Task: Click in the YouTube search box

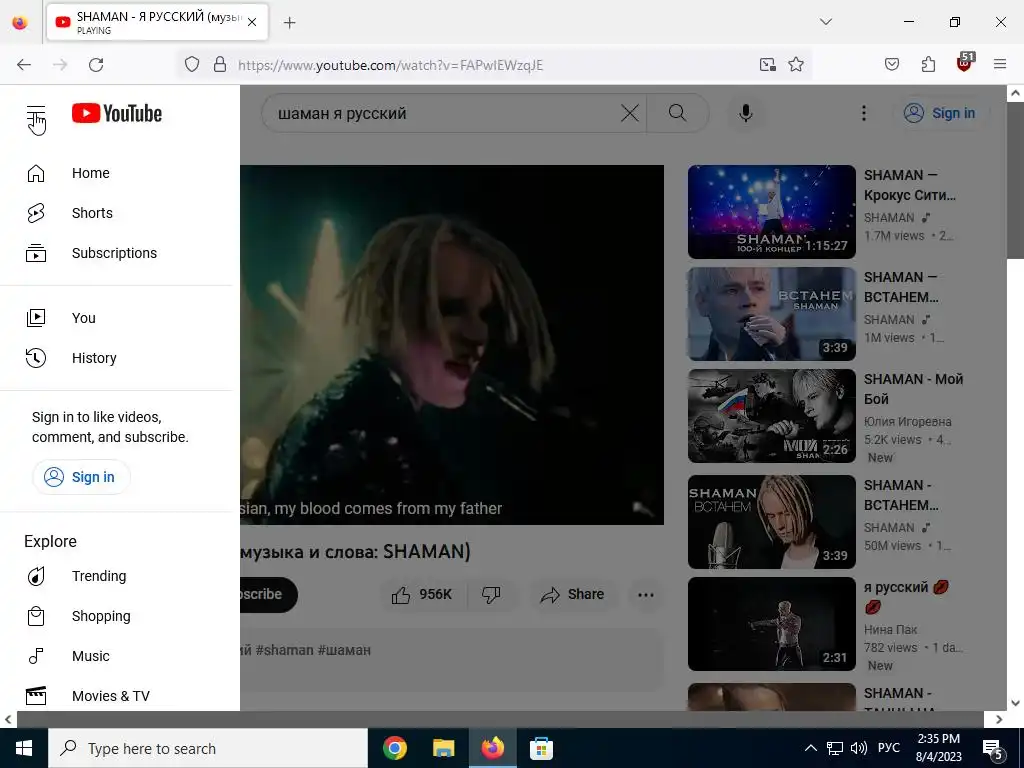Action: (x=444, y=114)
